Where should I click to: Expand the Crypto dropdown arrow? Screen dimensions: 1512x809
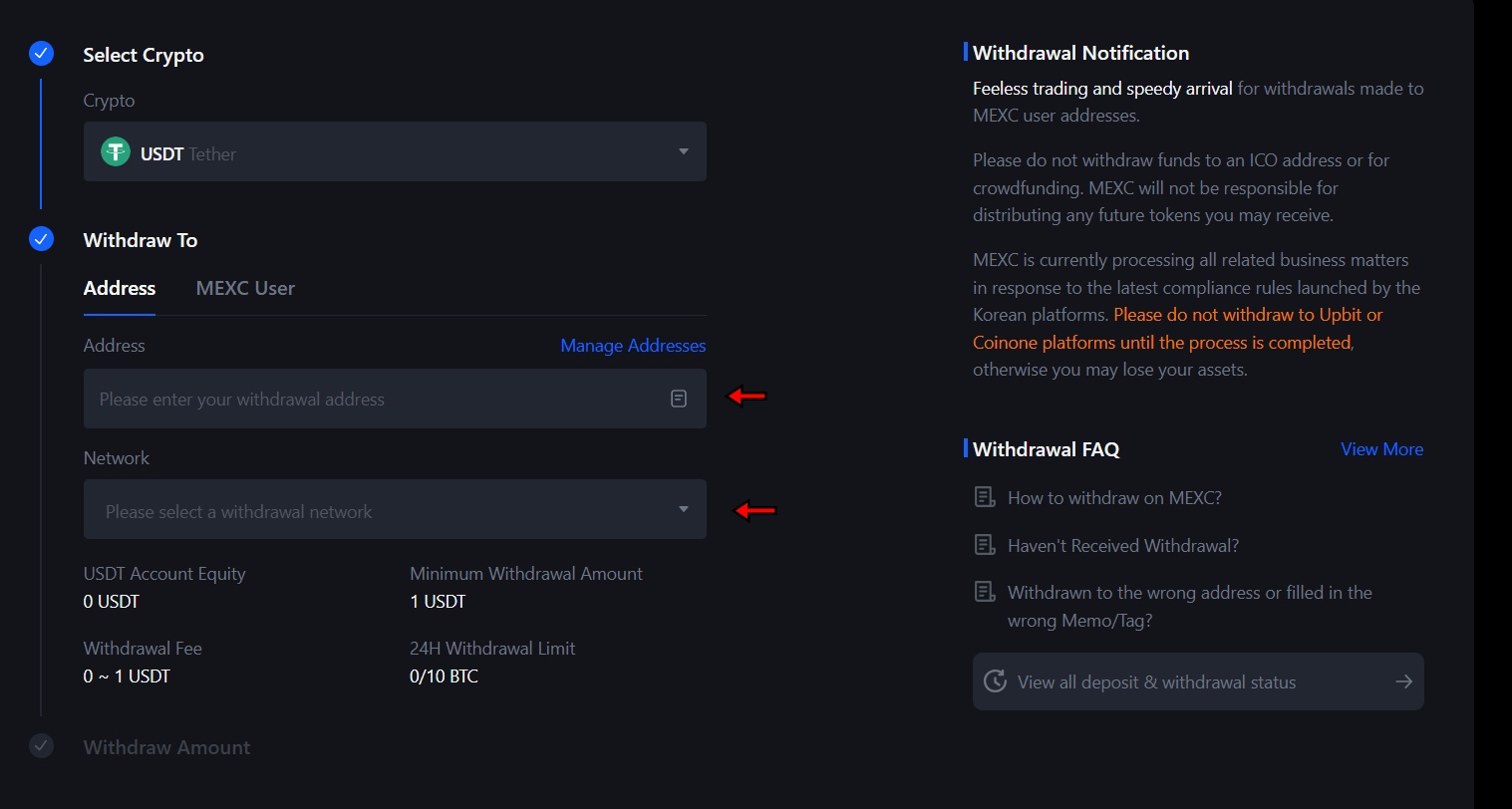pyautogui.click(x=684, y=151)
